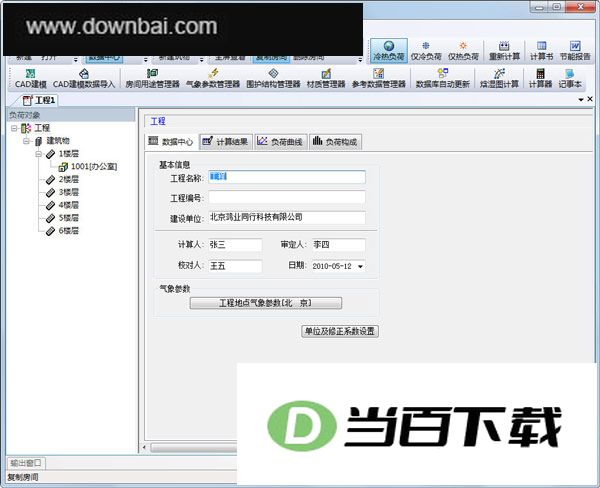Select 5楼层 in the tree
Image resolution: width=600 pixels, height=488 pixels.
68,218
